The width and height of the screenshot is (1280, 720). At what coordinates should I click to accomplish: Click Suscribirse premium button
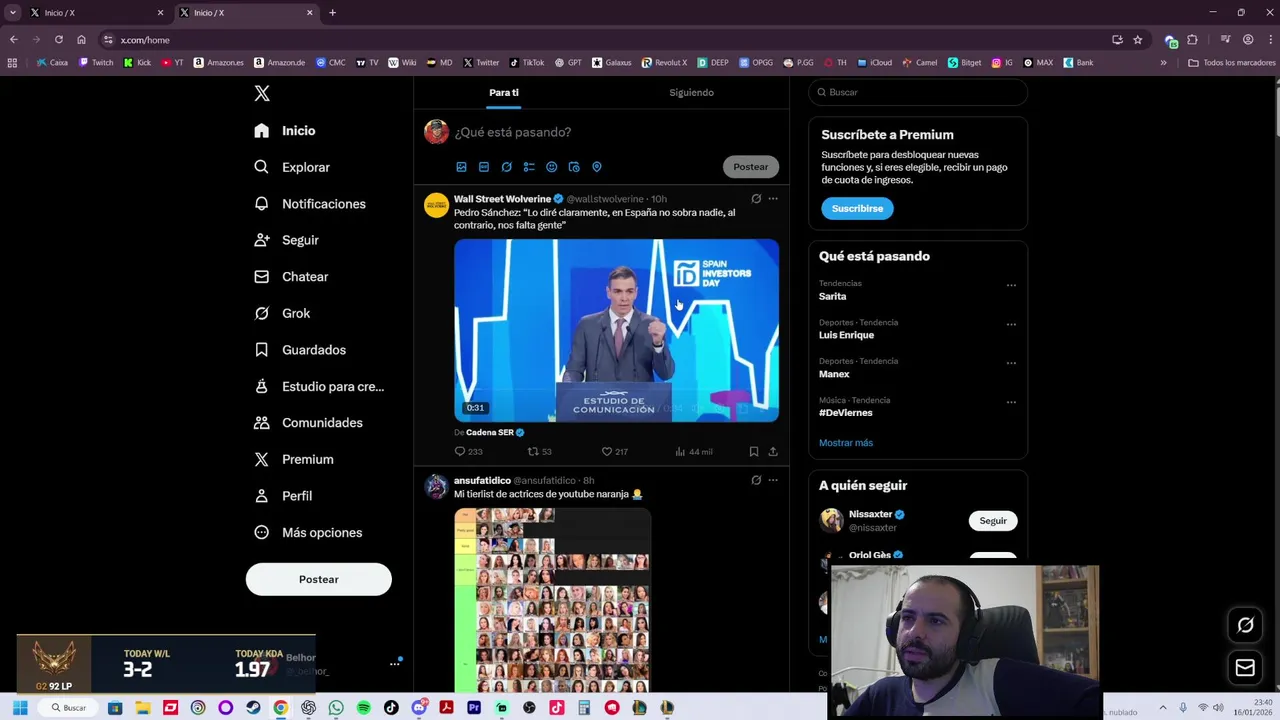857,208
